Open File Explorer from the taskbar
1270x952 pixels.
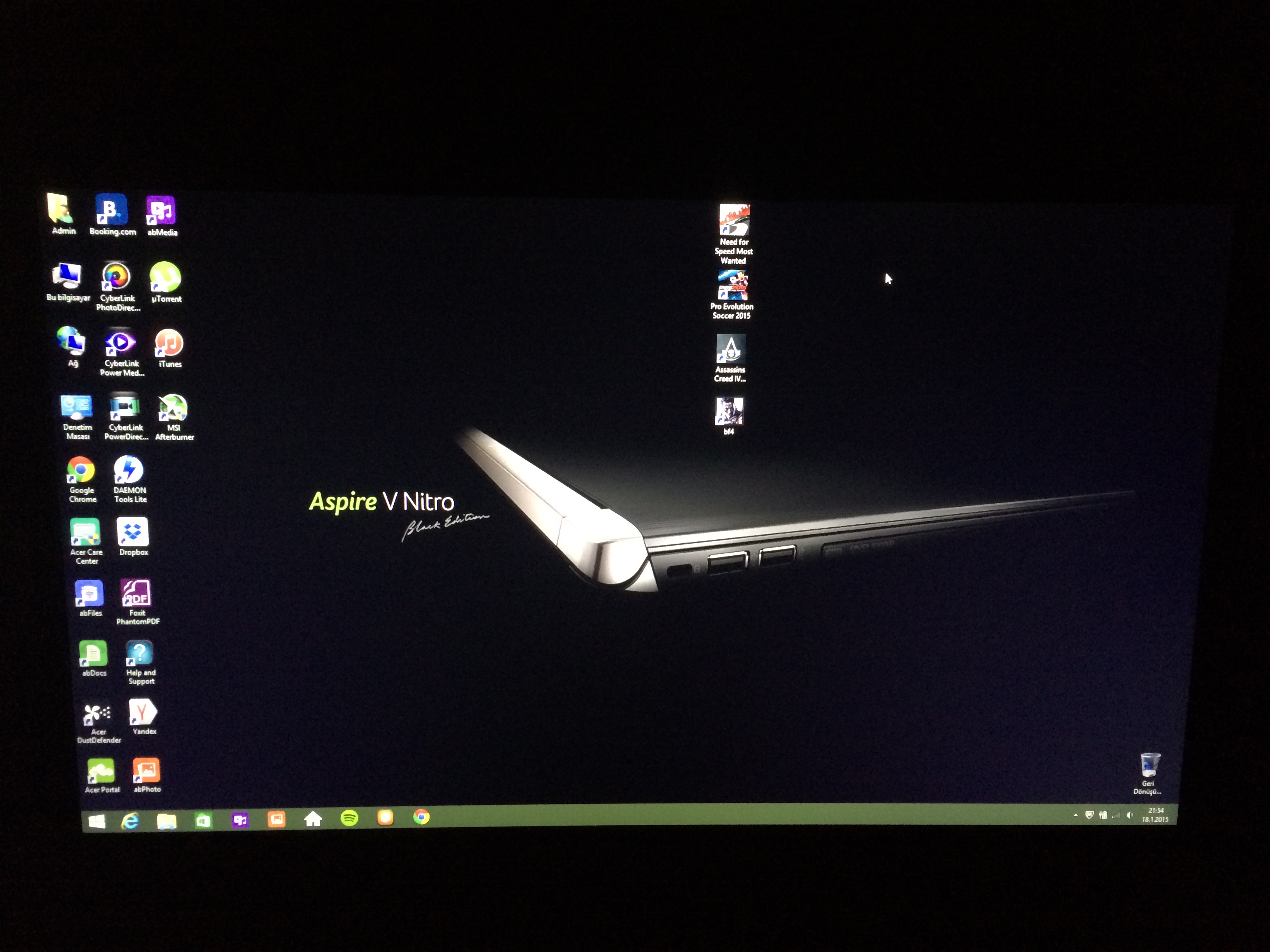coord(167,821)
